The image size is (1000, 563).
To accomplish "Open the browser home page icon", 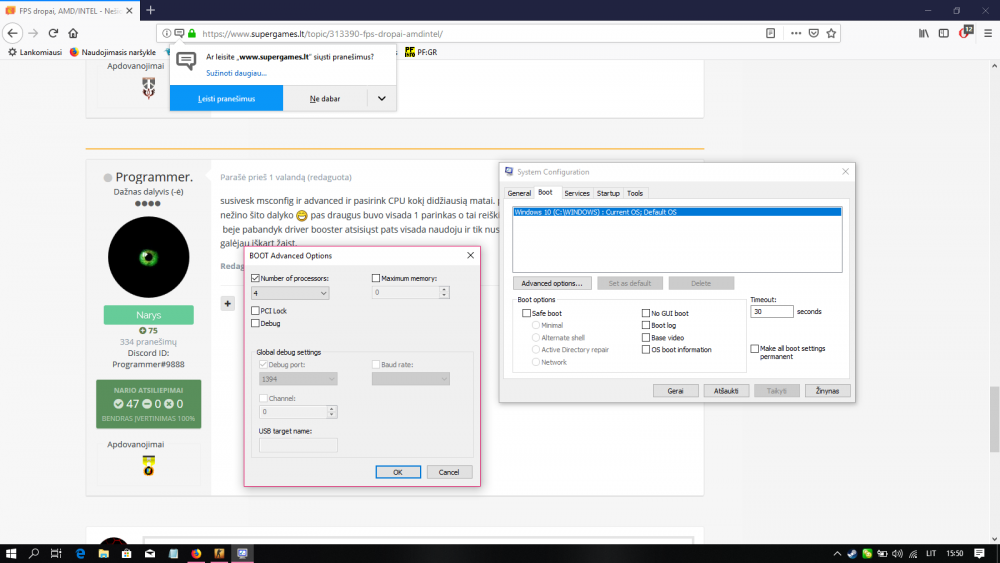I will coord(73,33).
